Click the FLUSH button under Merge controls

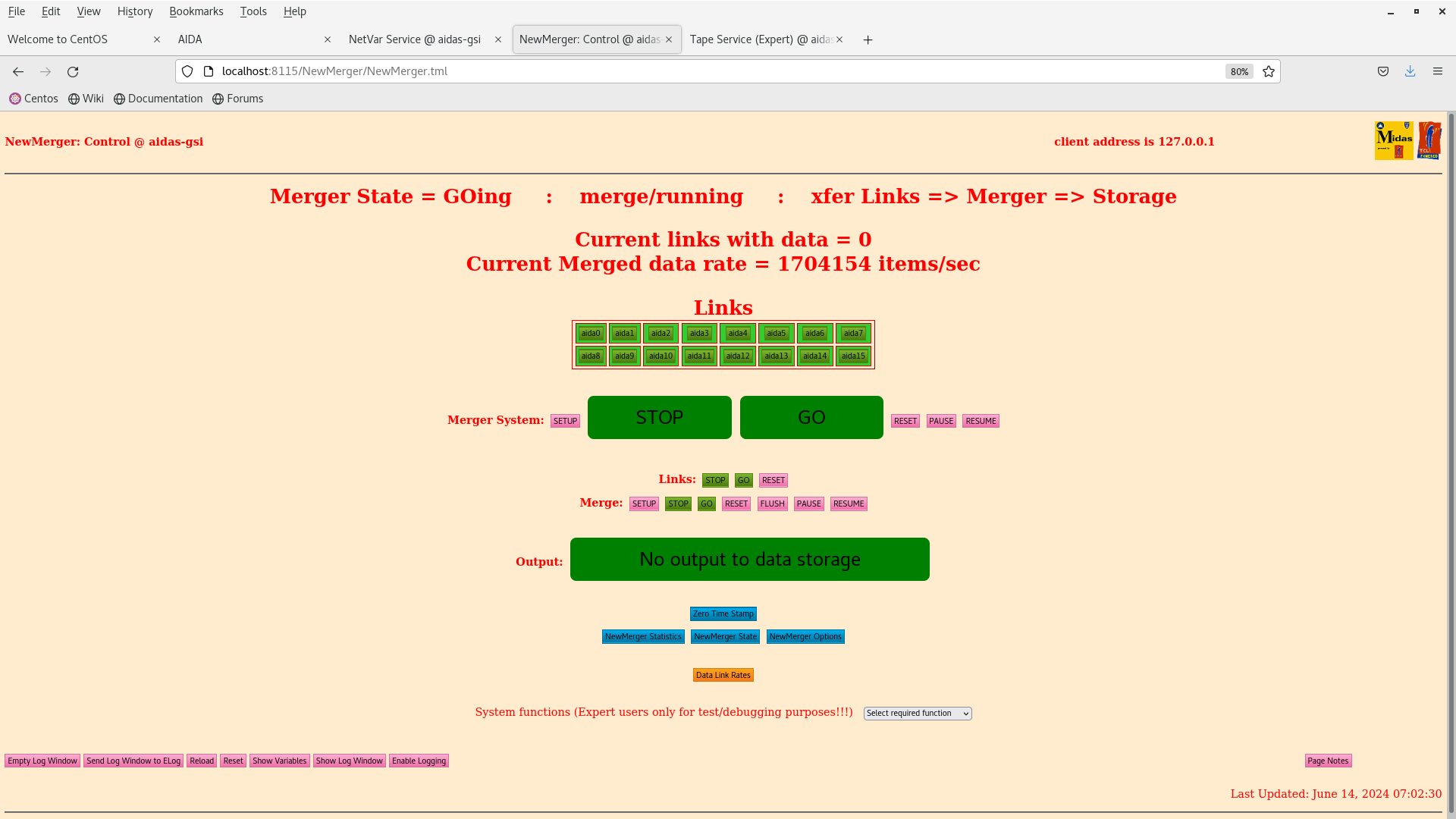coord(773,503)
